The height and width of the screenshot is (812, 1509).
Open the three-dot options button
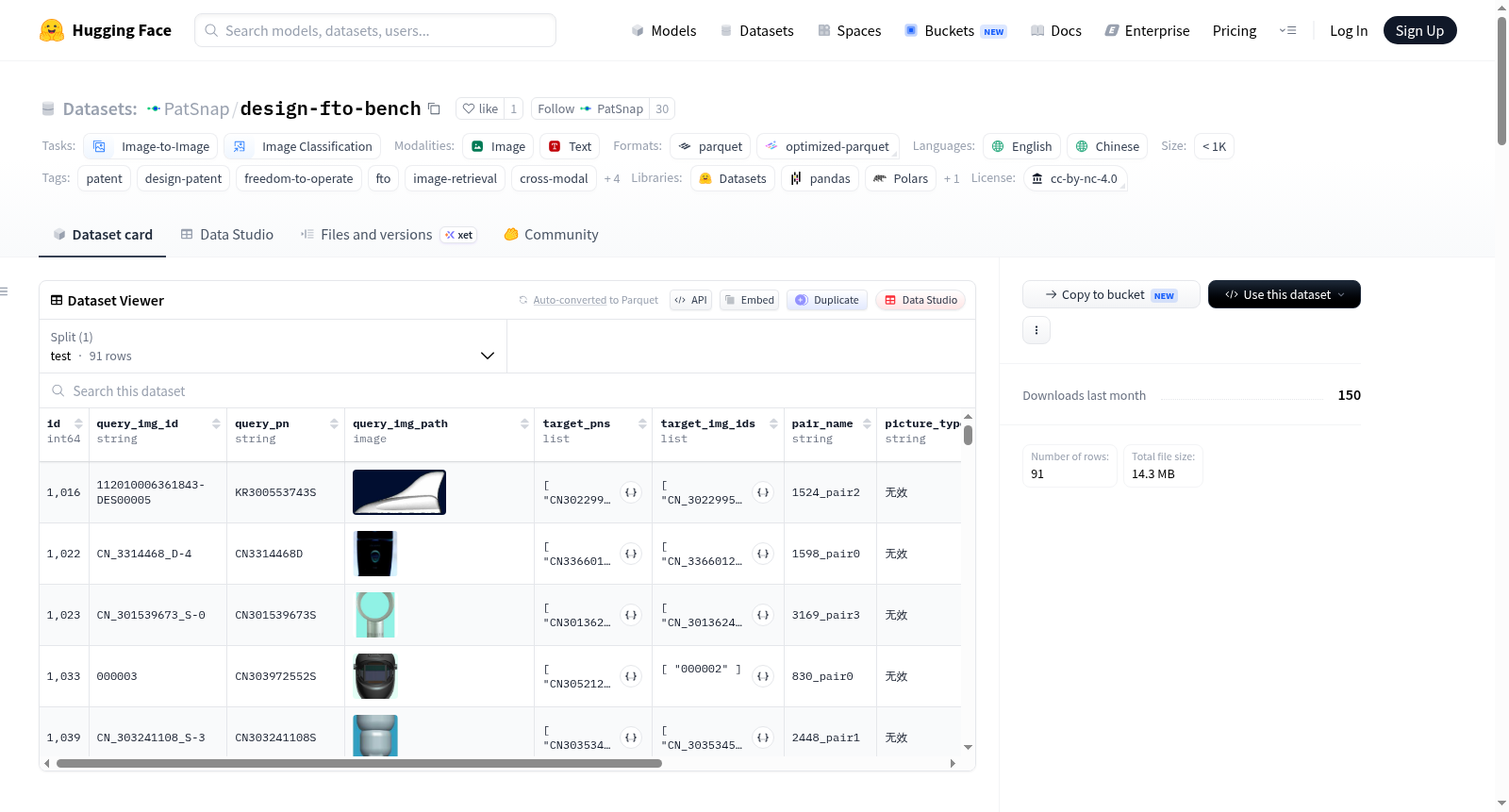coord(1036,330)
